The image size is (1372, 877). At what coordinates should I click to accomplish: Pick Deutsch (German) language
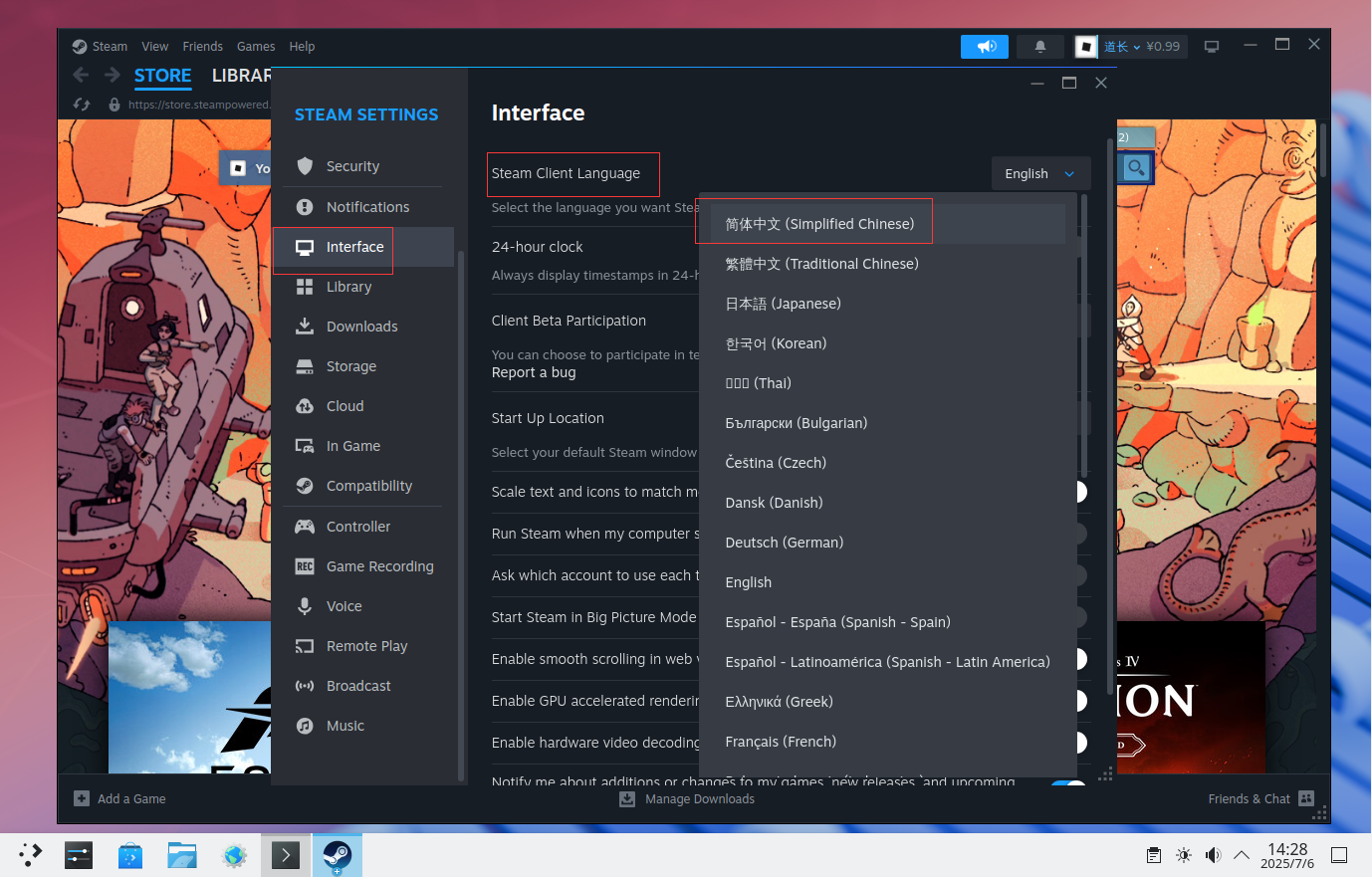pos(888,543)
